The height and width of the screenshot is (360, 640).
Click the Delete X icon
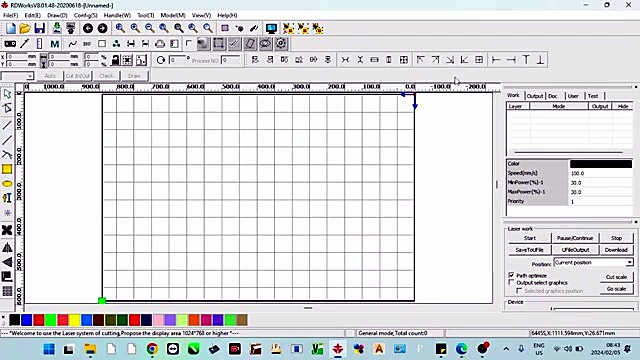click(x=7, y=230)
